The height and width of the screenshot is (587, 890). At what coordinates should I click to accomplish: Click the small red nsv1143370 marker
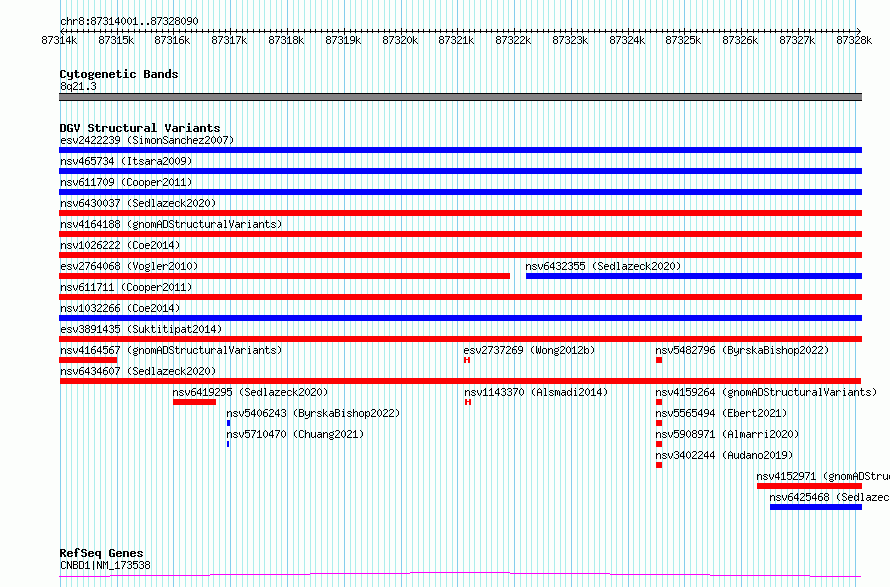[x=468, y=402]
